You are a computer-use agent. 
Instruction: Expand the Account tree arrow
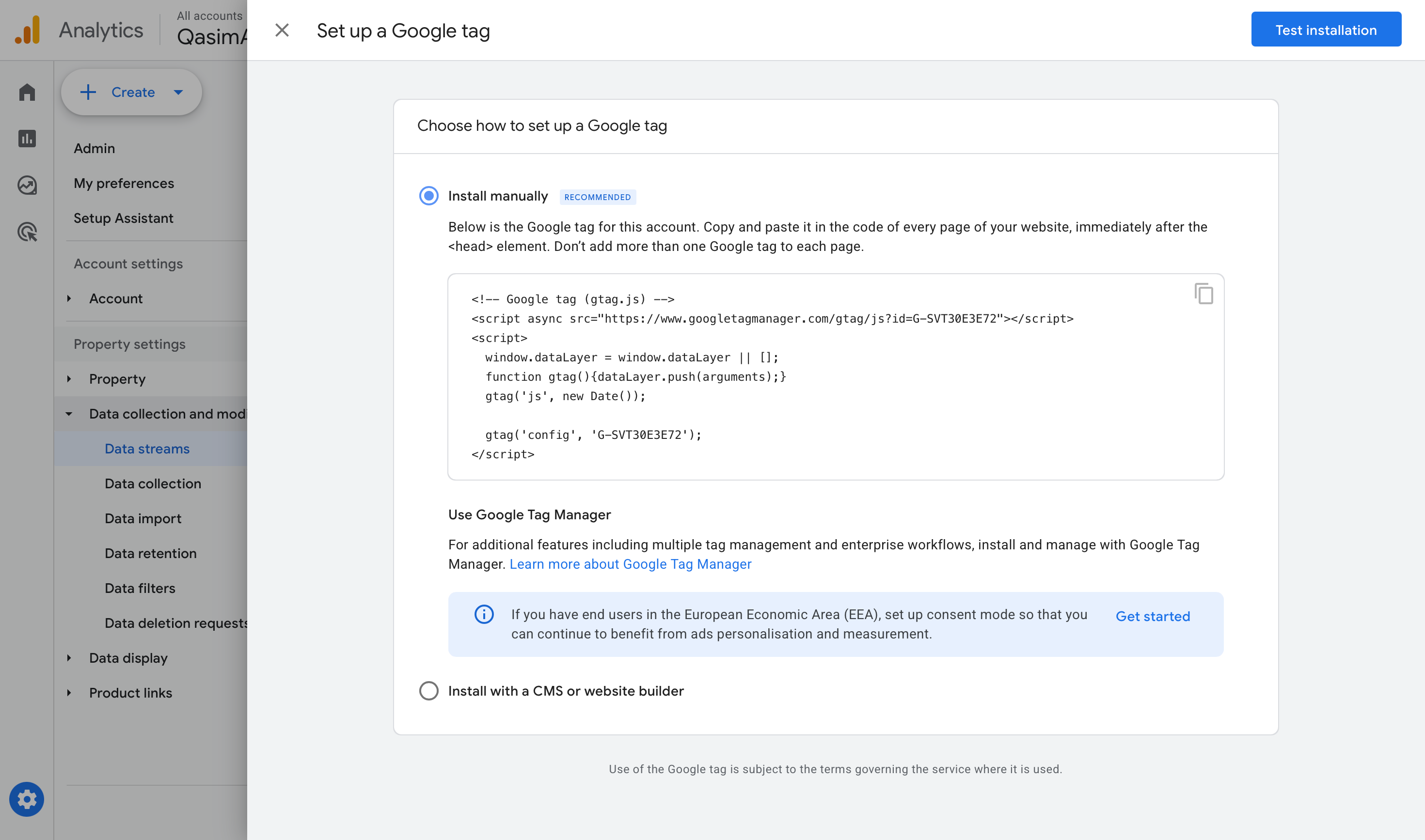point(69,298)
